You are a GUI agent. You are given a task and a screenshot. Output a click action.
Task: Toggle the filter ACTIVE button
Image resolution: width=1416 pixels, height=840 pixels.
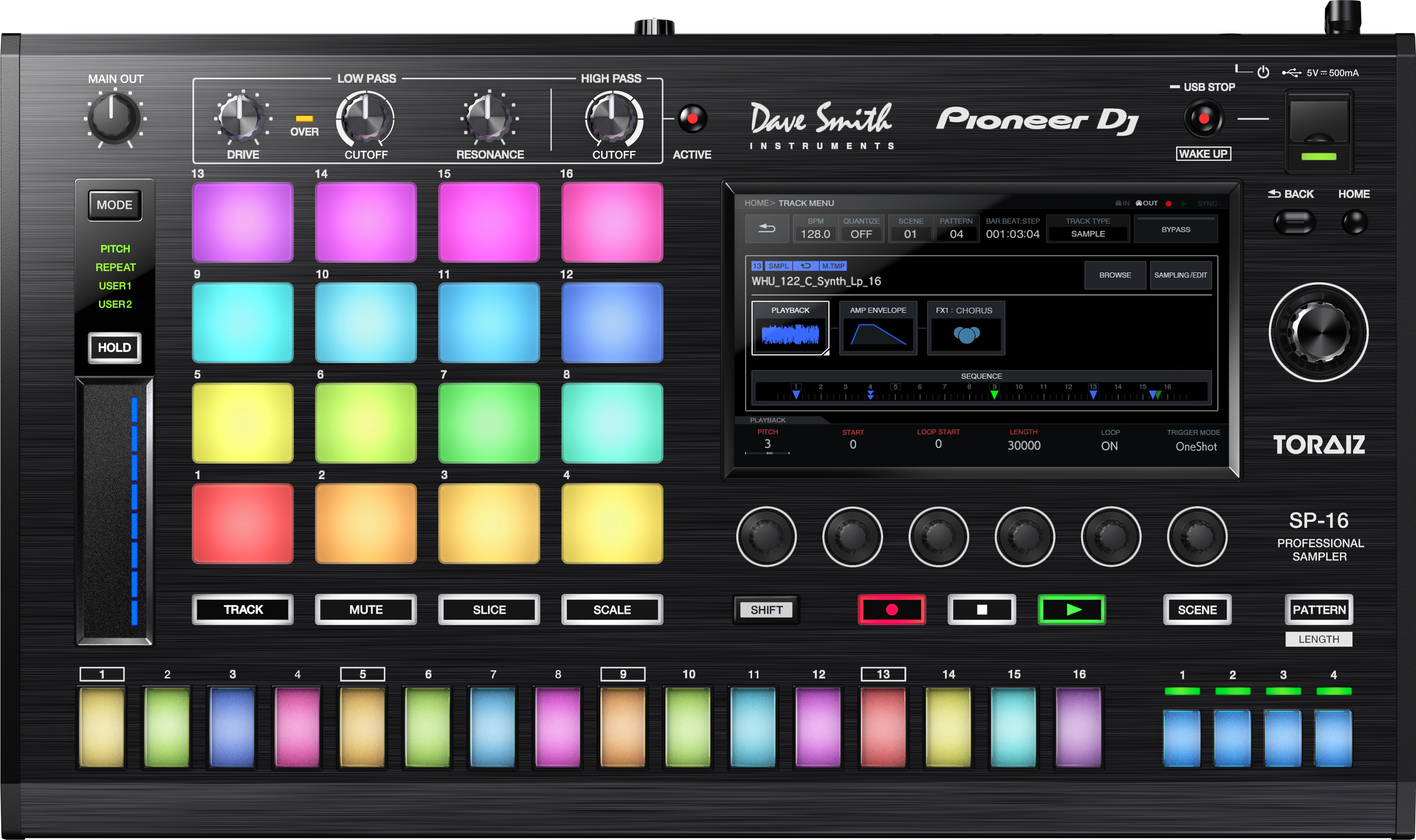coord(692,119)
